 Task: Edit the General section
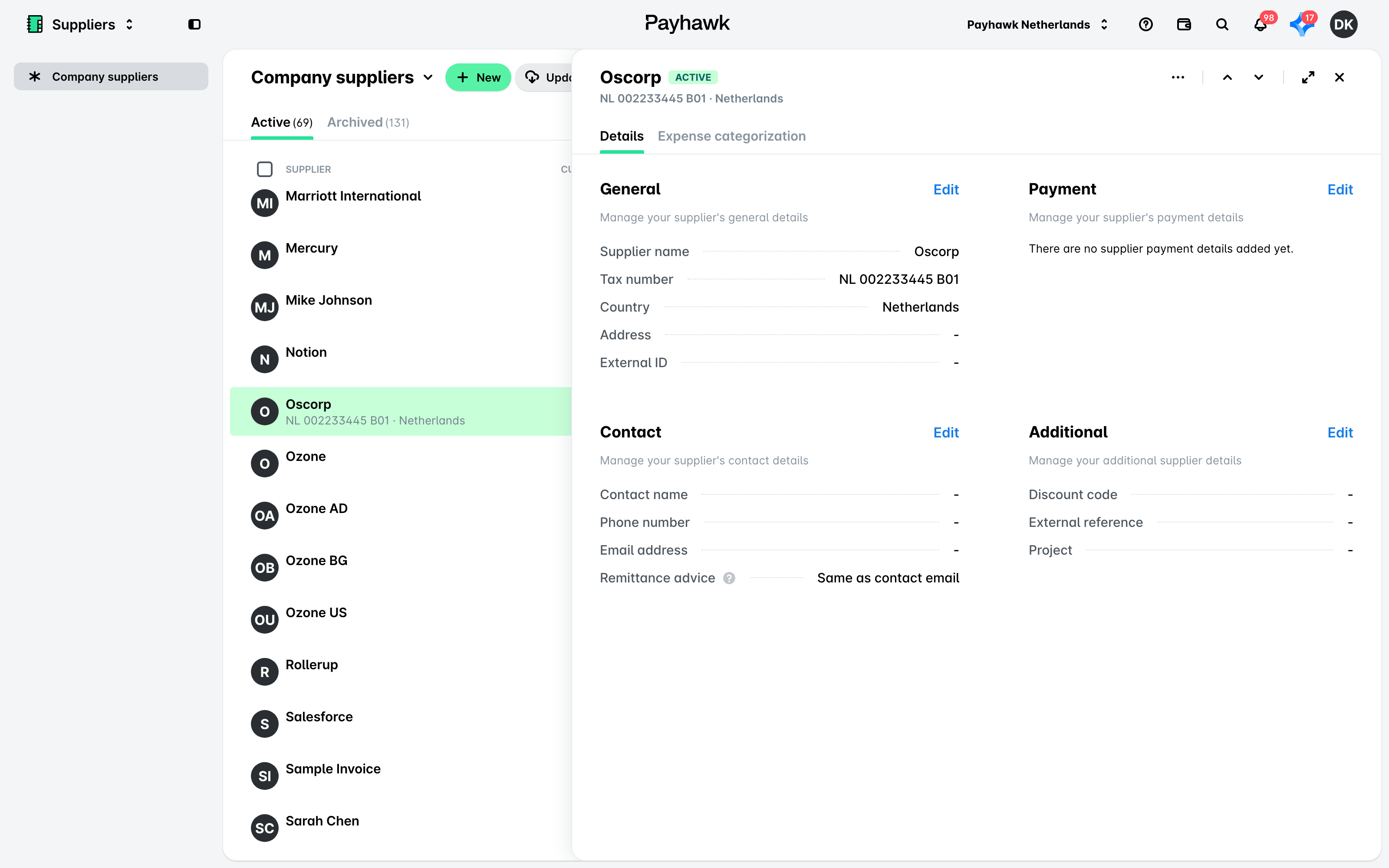(946, 190)
